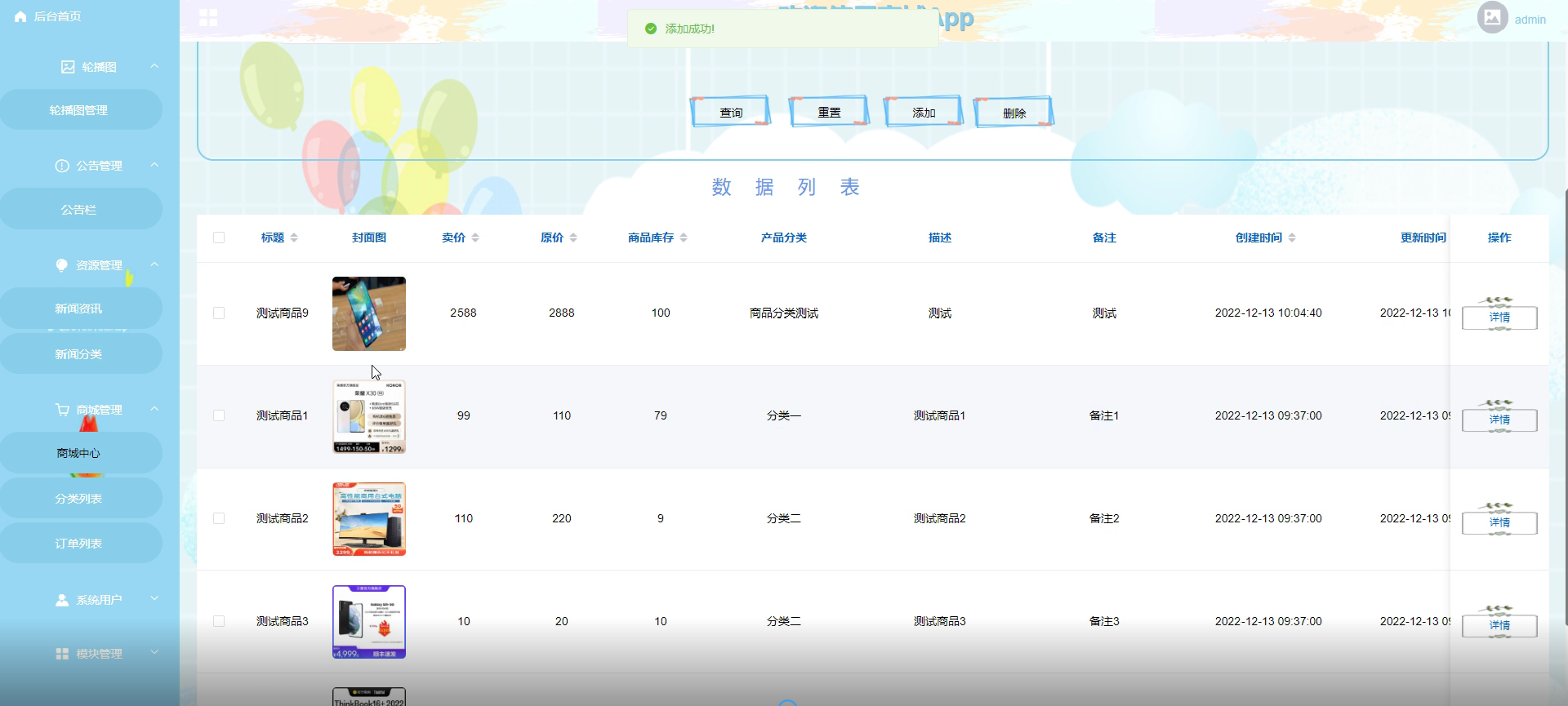Select the 公告管理 info icon

[x=62, y=166]
